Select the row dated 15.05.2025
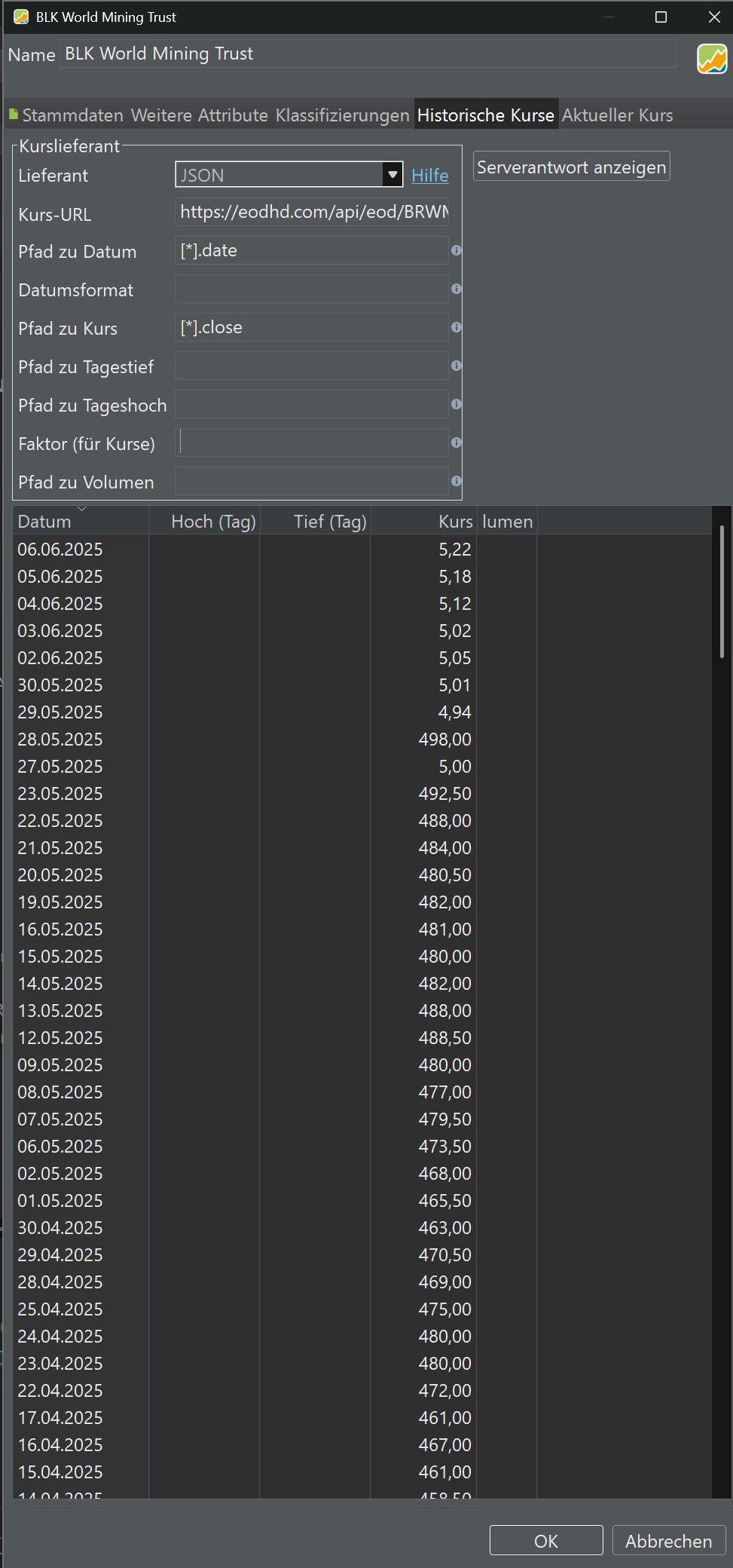Viewport: 733px width, 1568px height. (362, 957)
